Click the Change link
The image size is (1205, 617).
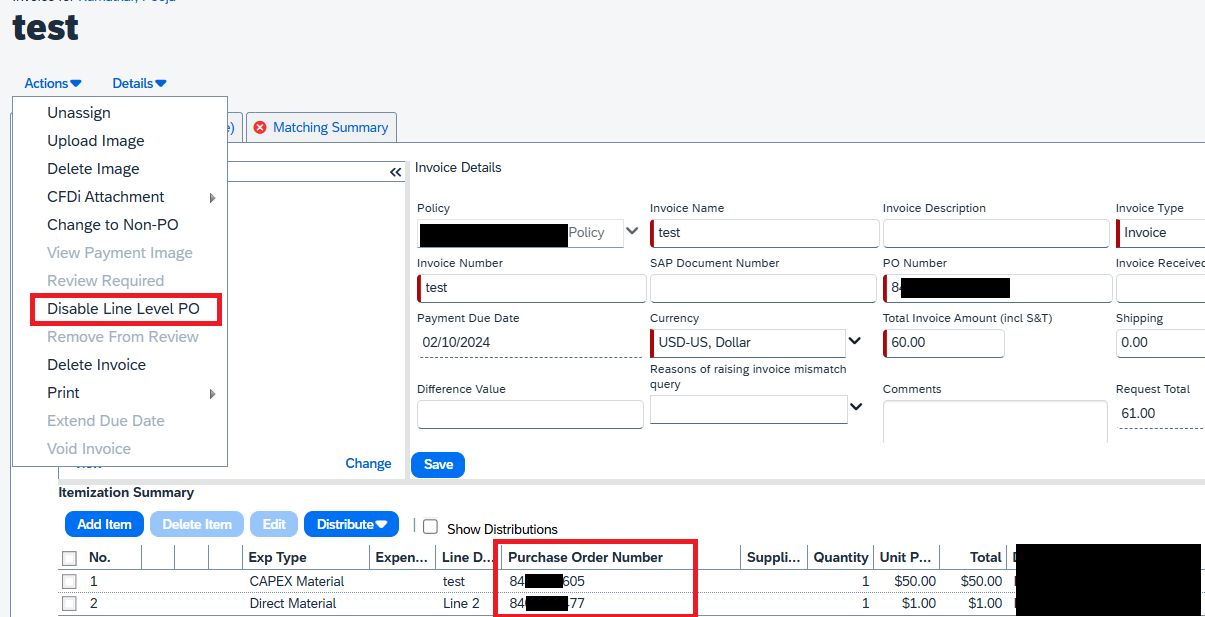[368, 463]
